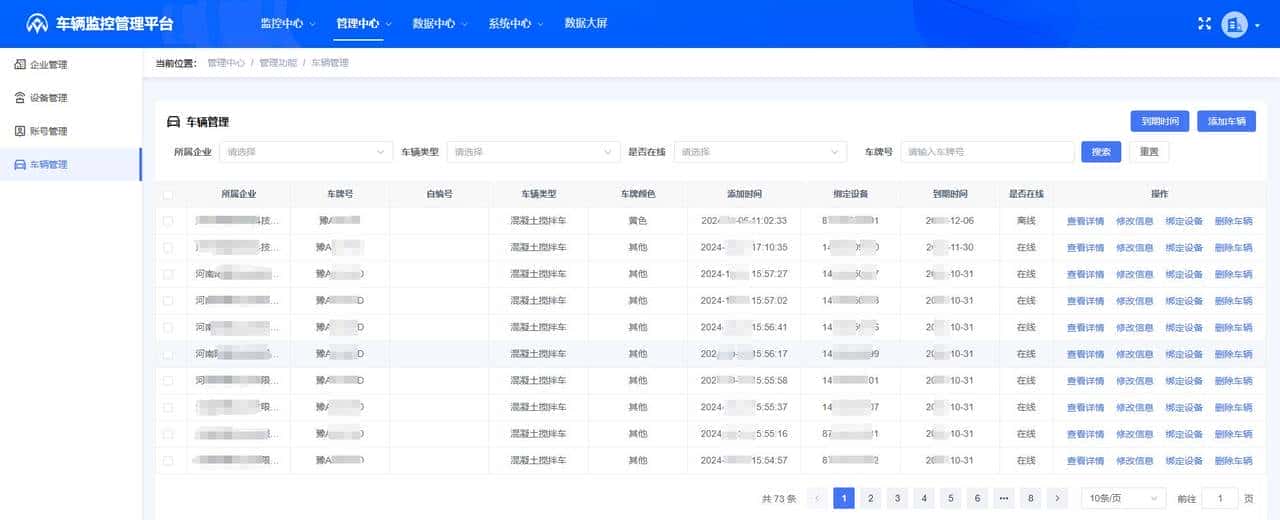
Task: Open the 车辆类型 select dropdown
Action: tap(533, 152)
